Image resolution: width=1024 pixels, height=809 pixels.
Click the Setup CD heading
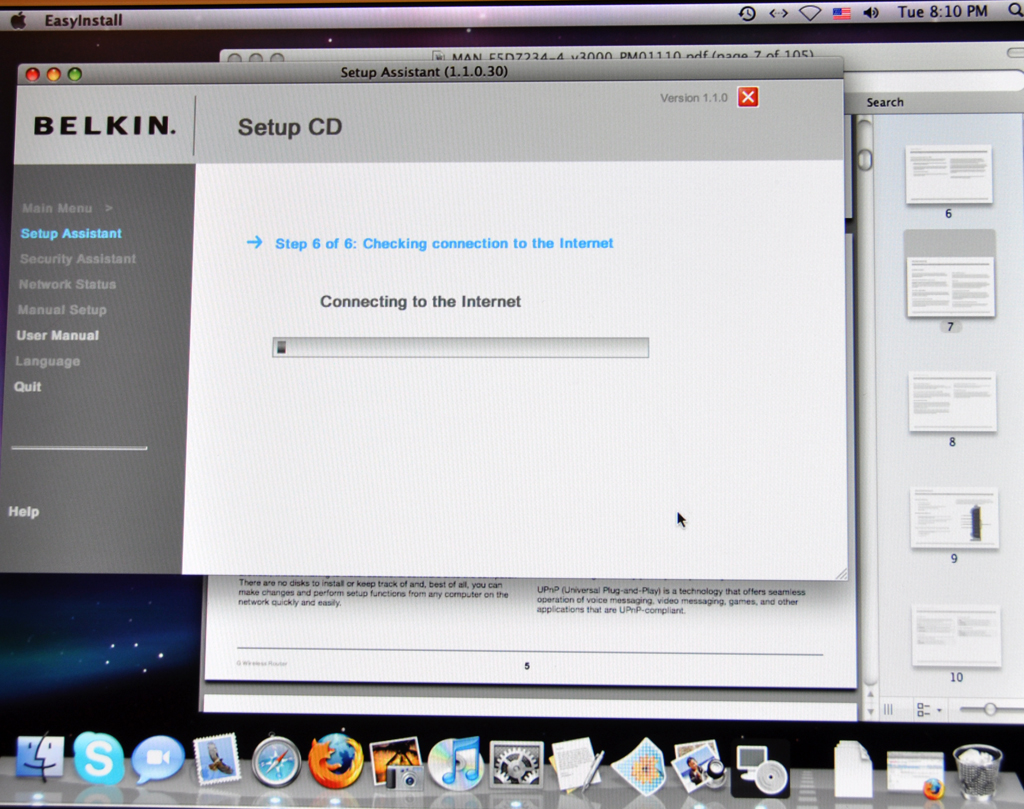coord(290,127)
